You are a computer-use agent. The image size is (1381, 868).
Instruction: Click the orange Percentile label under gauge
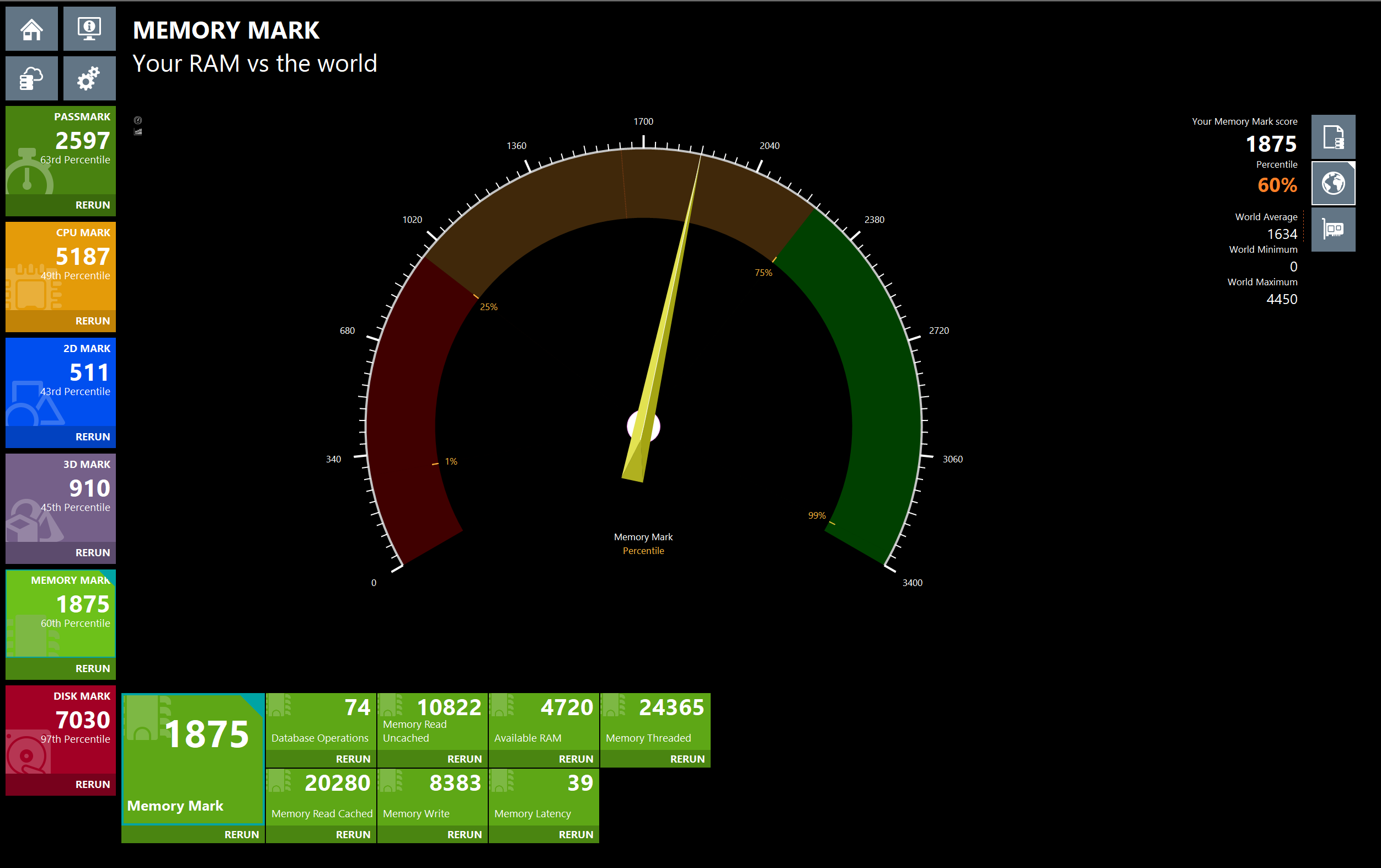tap(643, 551)
